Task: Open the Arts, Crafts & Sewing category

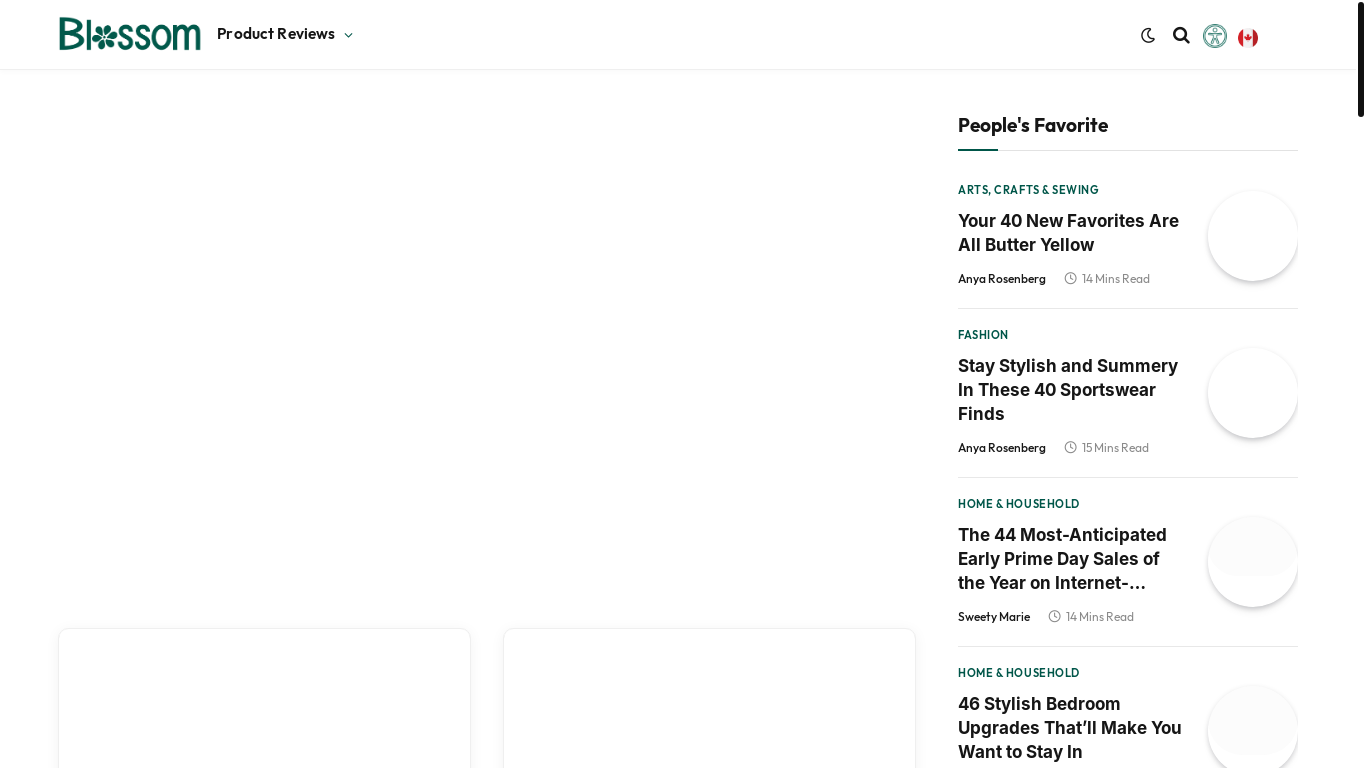Action: [x=1028, y=190]
